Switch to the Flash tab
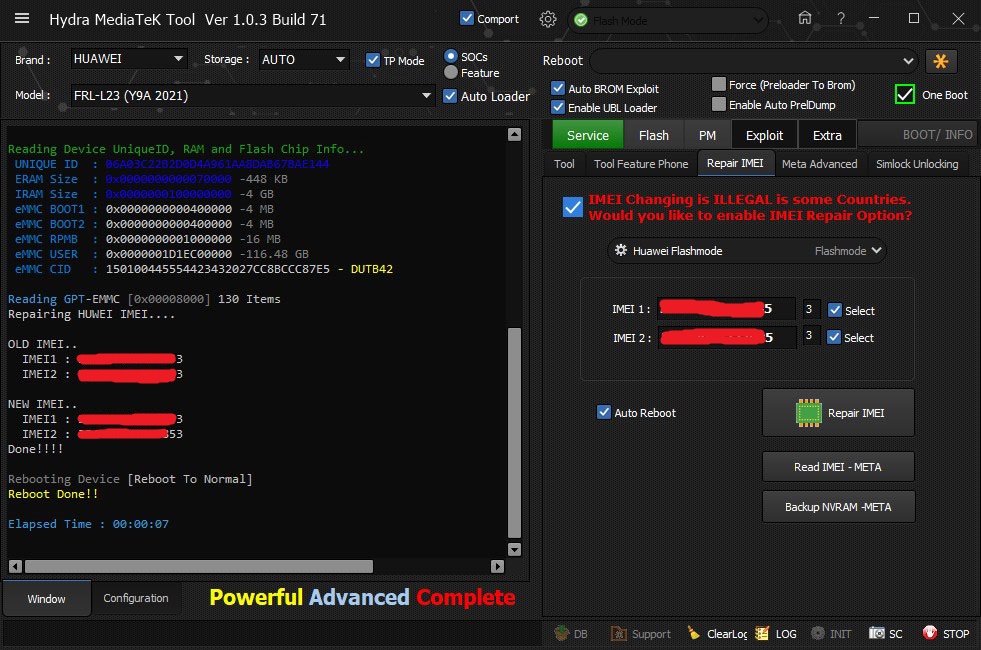This screenshot has height=650, width=981. 654,135
